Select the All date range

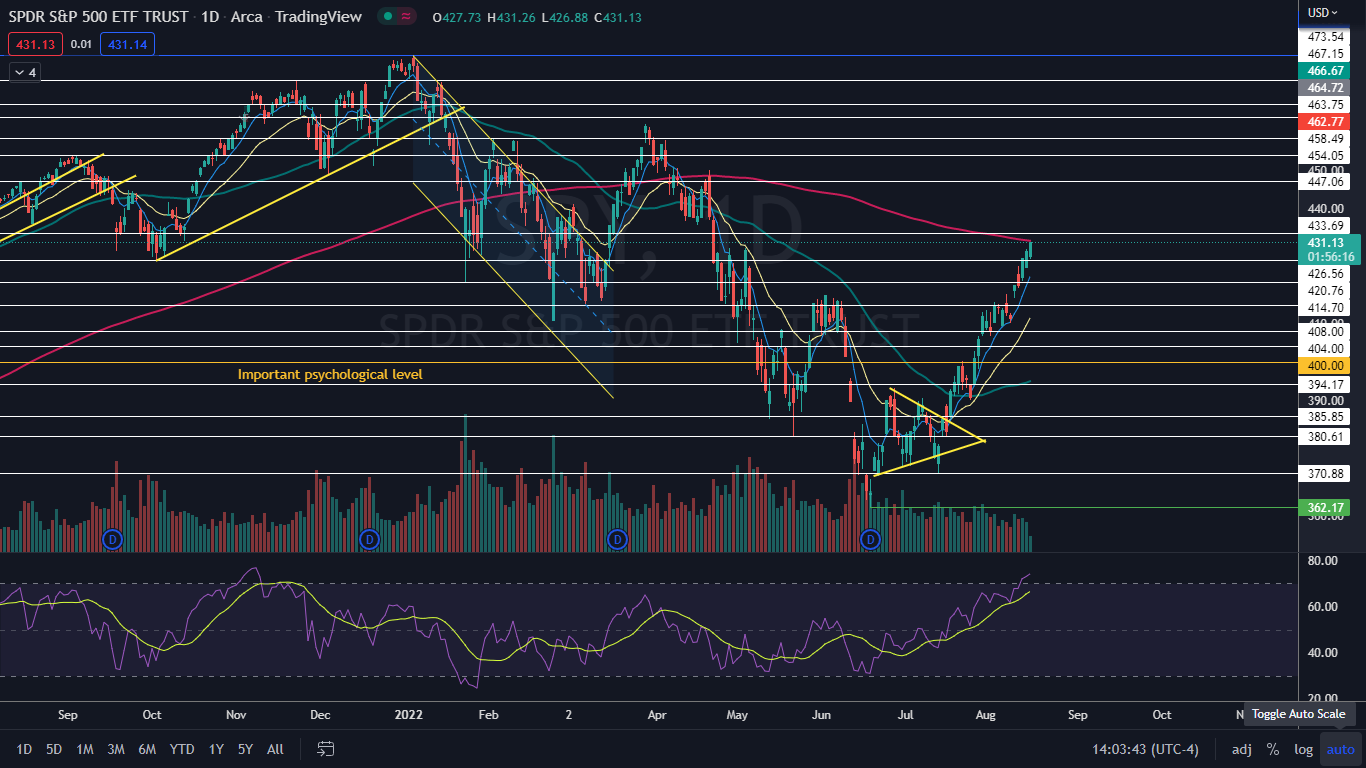276,749
